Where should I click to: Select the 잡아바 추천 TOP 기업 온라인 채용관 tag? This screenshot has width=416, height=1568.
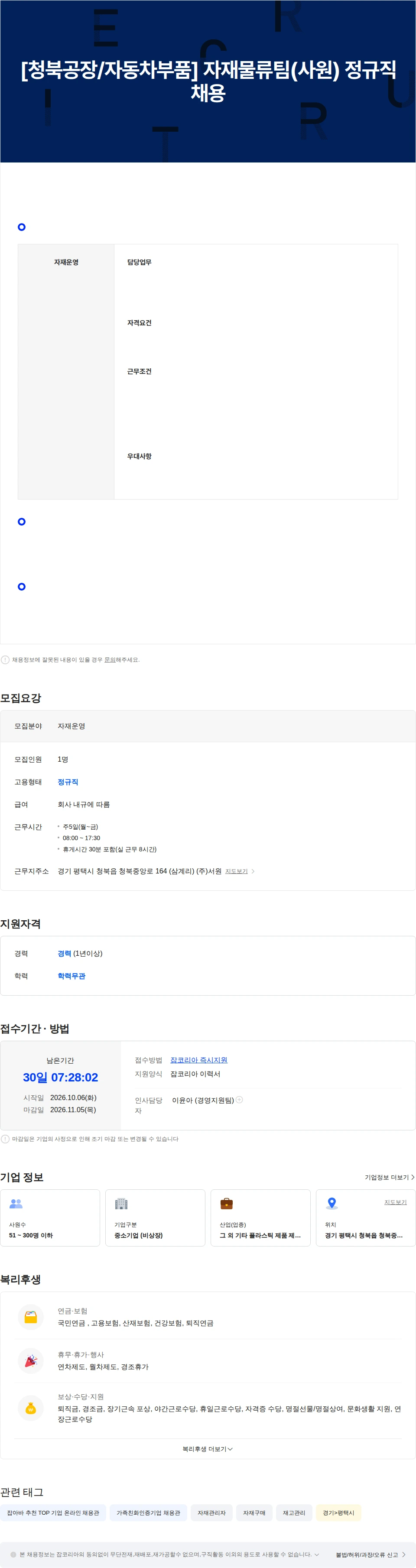pos(53,1513)
